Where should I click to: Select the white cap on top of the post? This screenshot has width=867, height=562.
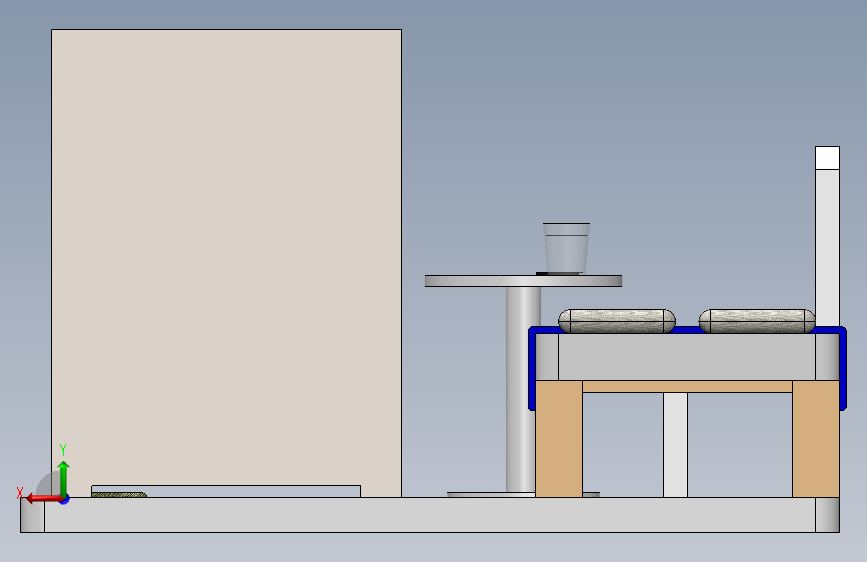(x=827, y=158)
